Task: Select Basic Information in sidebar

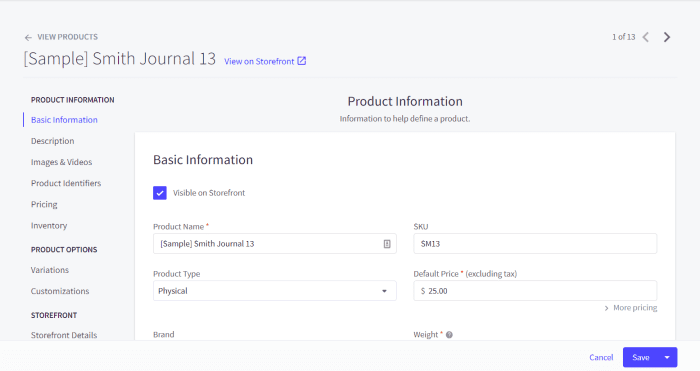Action: [x=64, y=120]
